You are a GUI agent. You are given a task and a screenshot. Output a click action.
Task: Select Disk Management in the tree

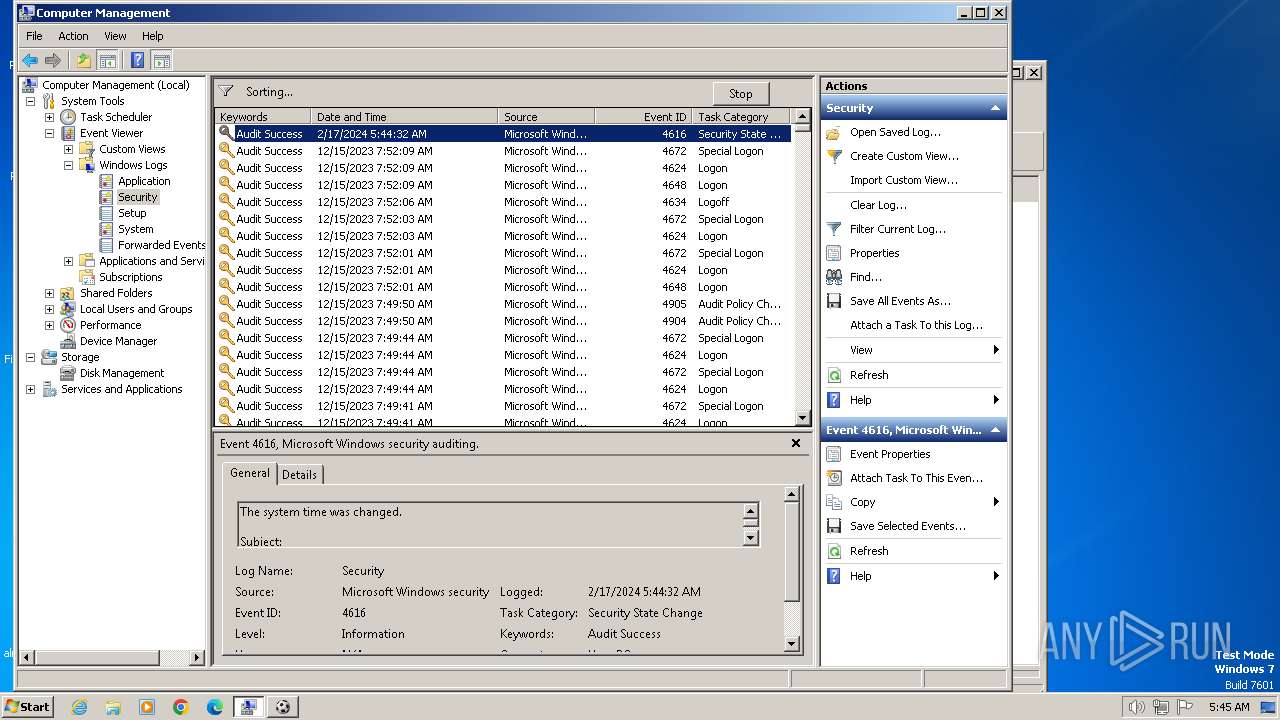122,373
